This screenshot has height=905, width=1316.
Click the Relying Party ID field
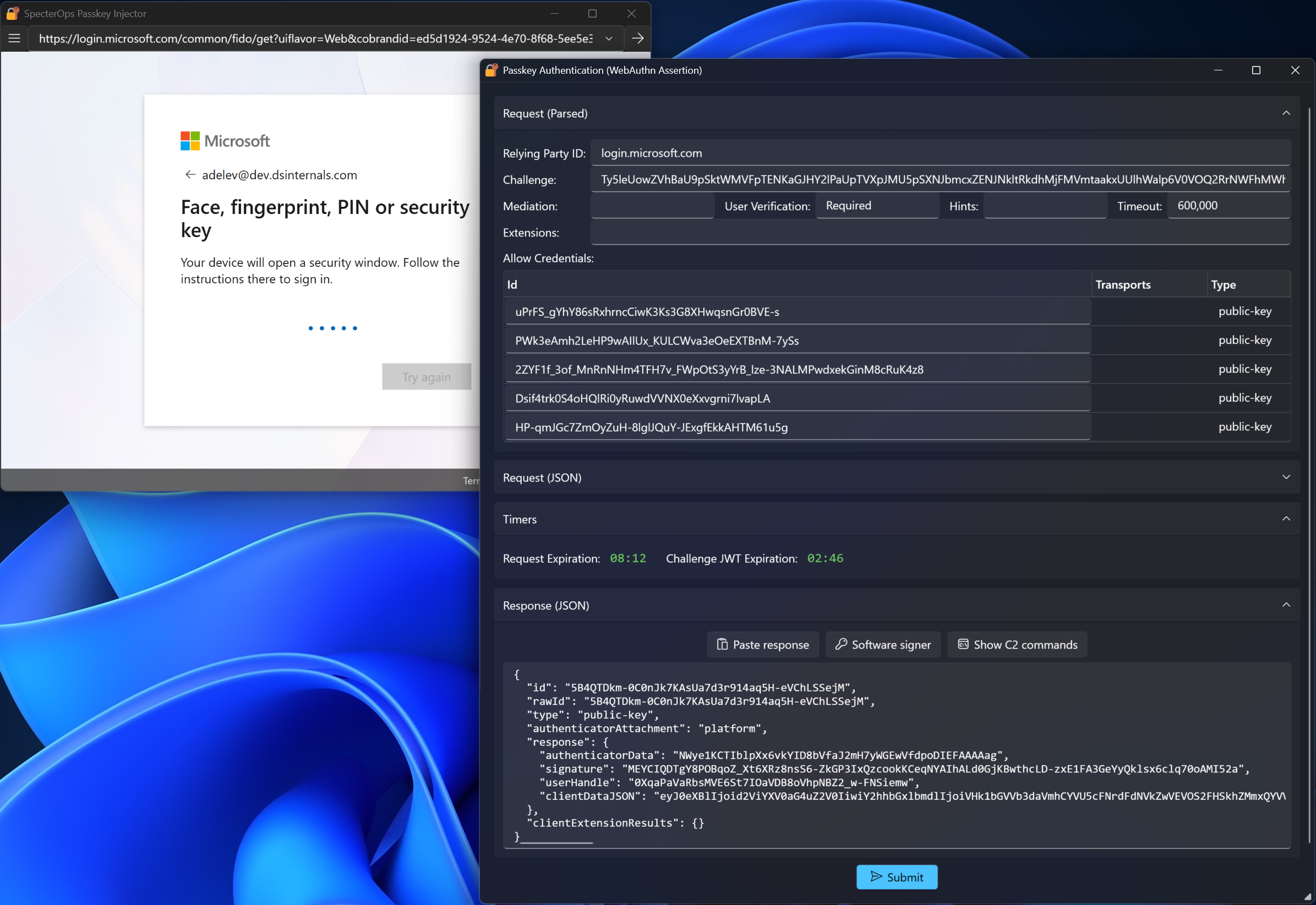(941, 153)
